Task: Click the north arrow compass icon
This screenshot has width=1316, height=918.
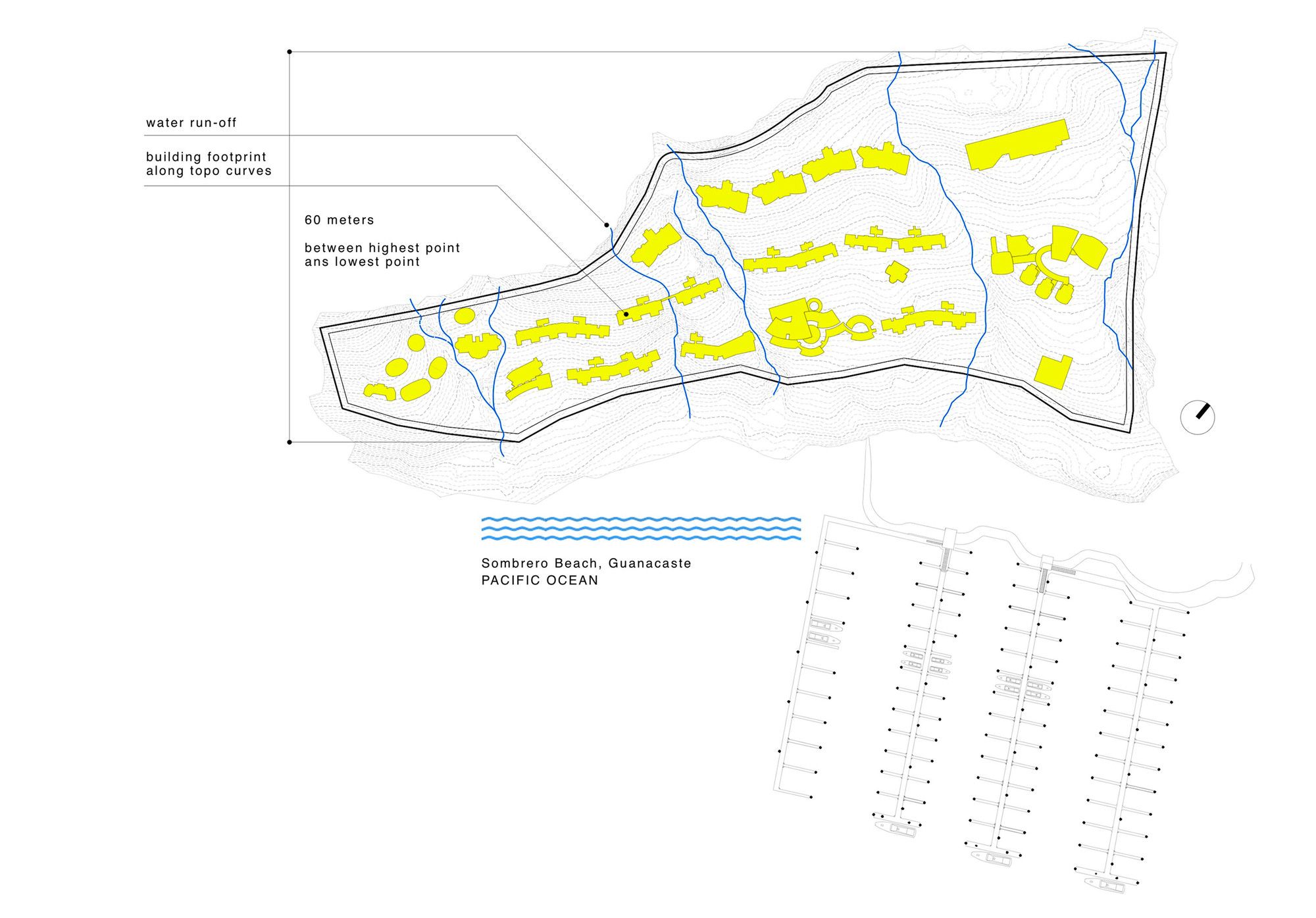Action: [1198, 417]
